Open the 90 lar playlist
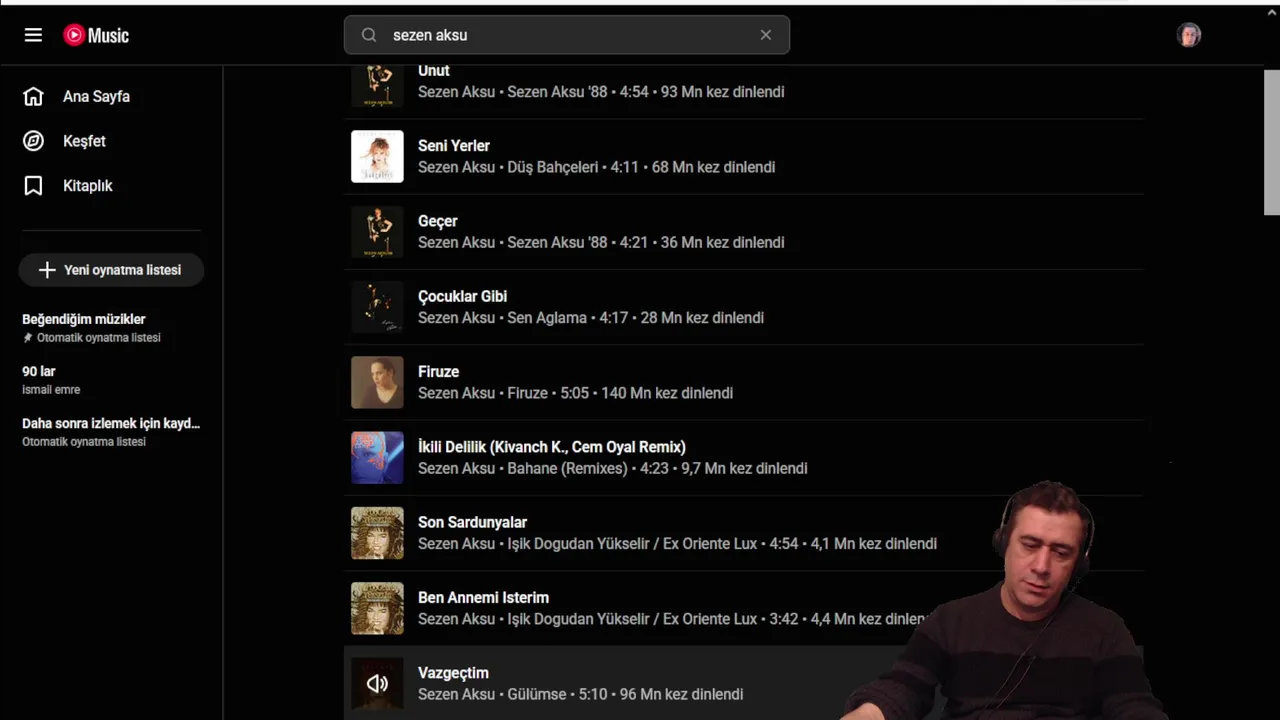1280x720 pixels. [39, 371]
